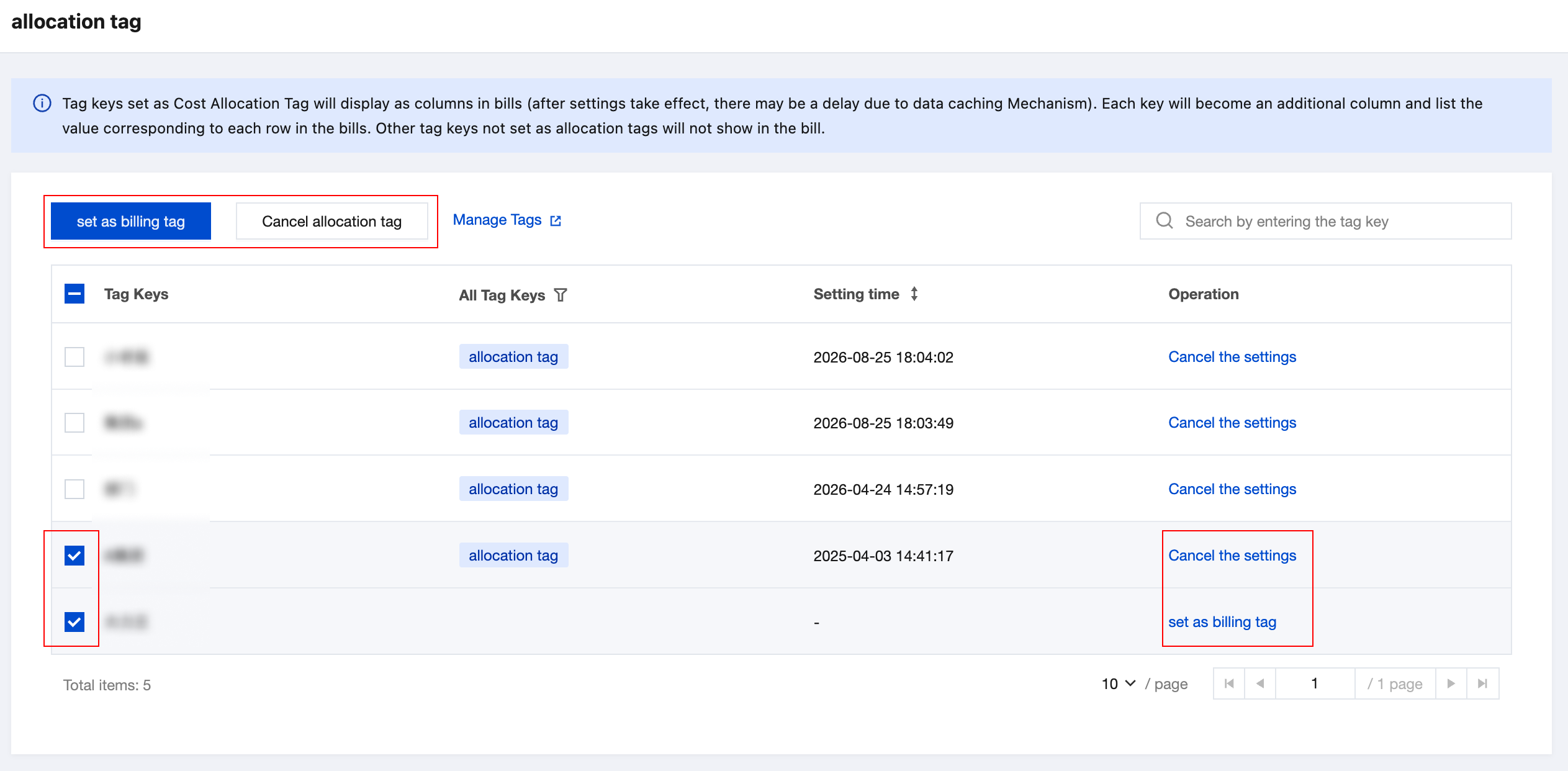Click the 2026-08-25 18:04:02 cell
The image size is (1568, 771).
tap(883, 358)
